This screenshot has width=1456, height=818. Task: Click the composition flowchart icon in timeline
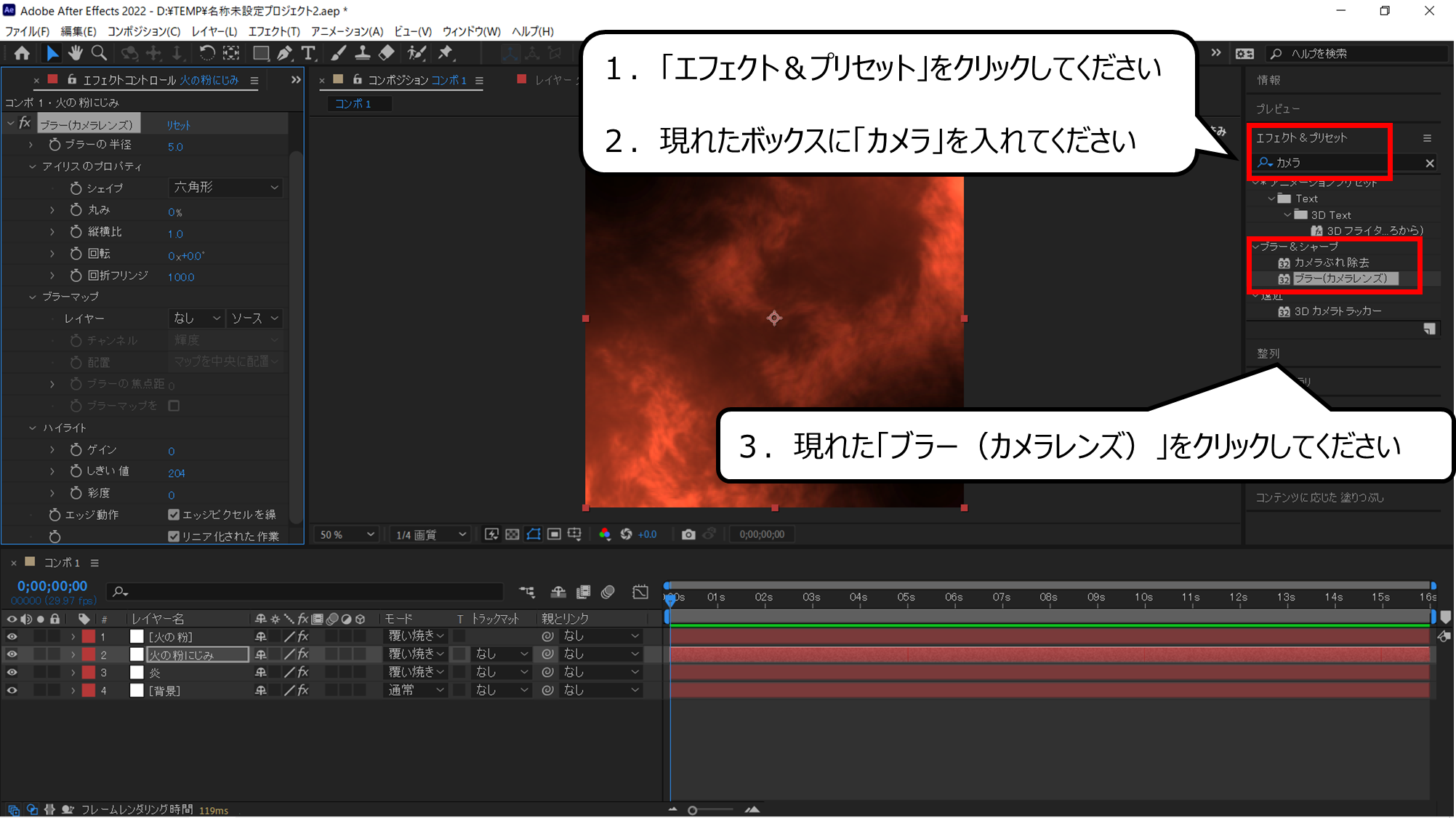coord(527,592)
